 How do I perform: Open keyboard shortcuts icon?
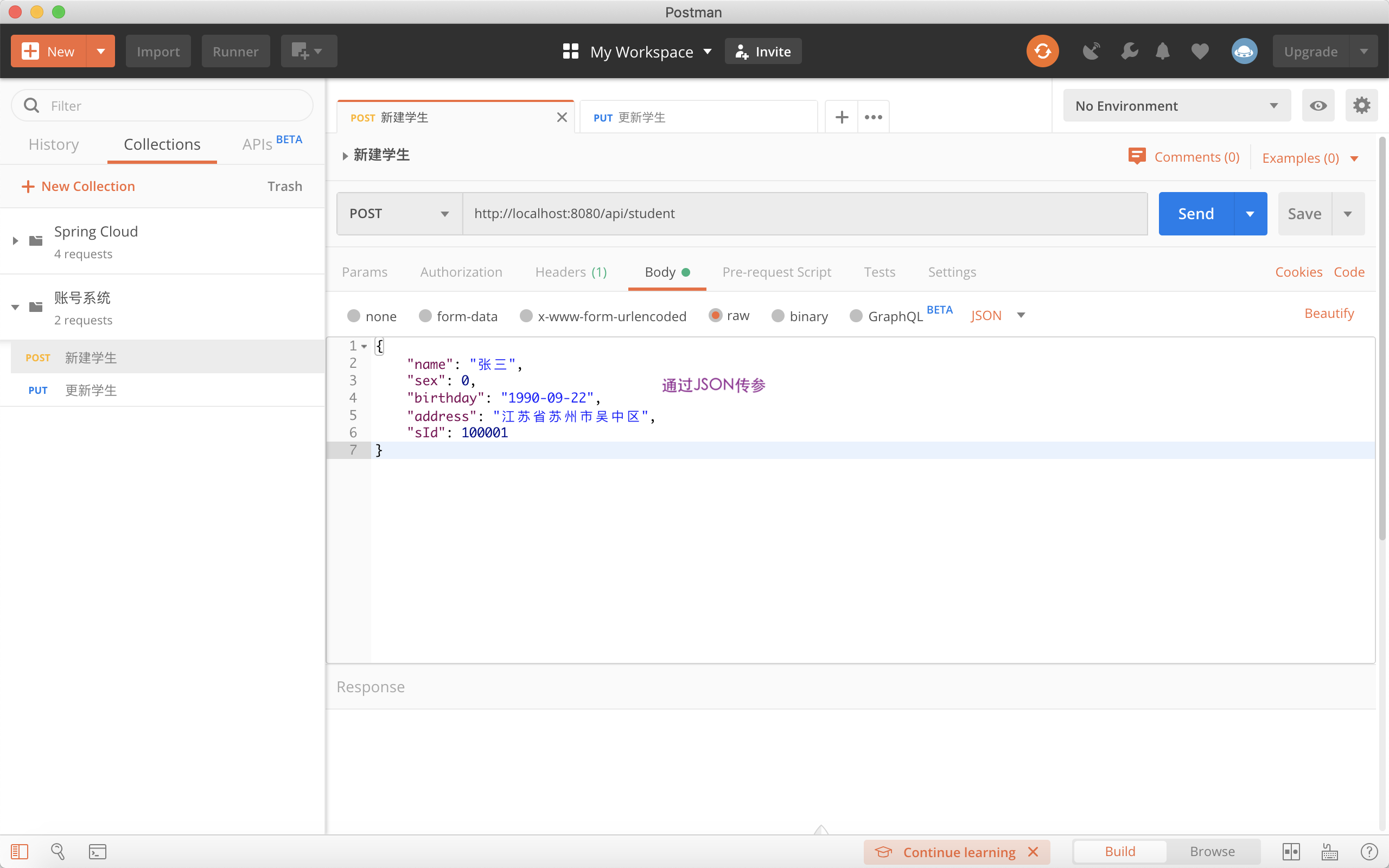point(1329,851)
